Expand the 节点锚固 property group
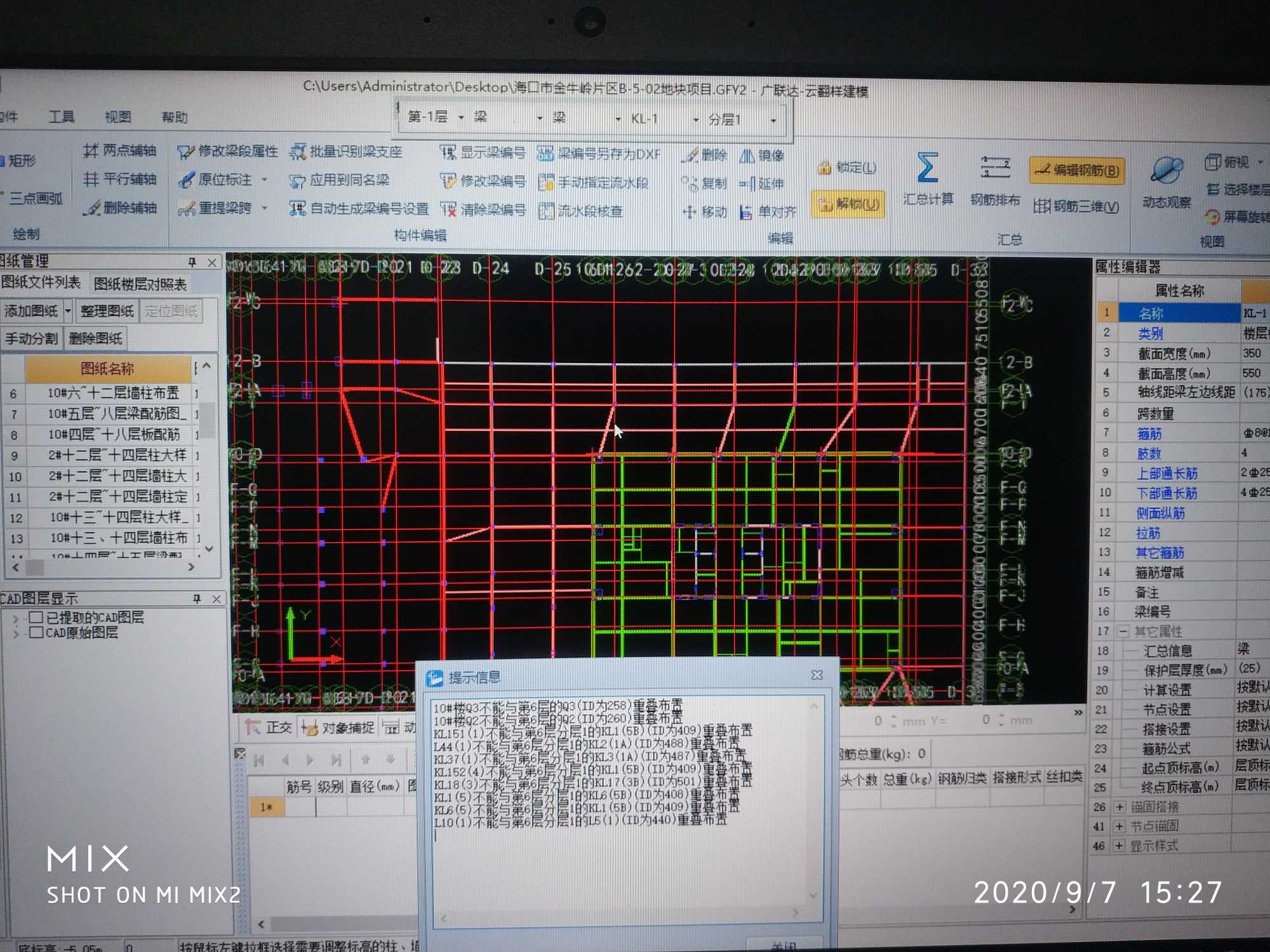The height and width of the screenshot is (952, 1270). point(1120,826)
